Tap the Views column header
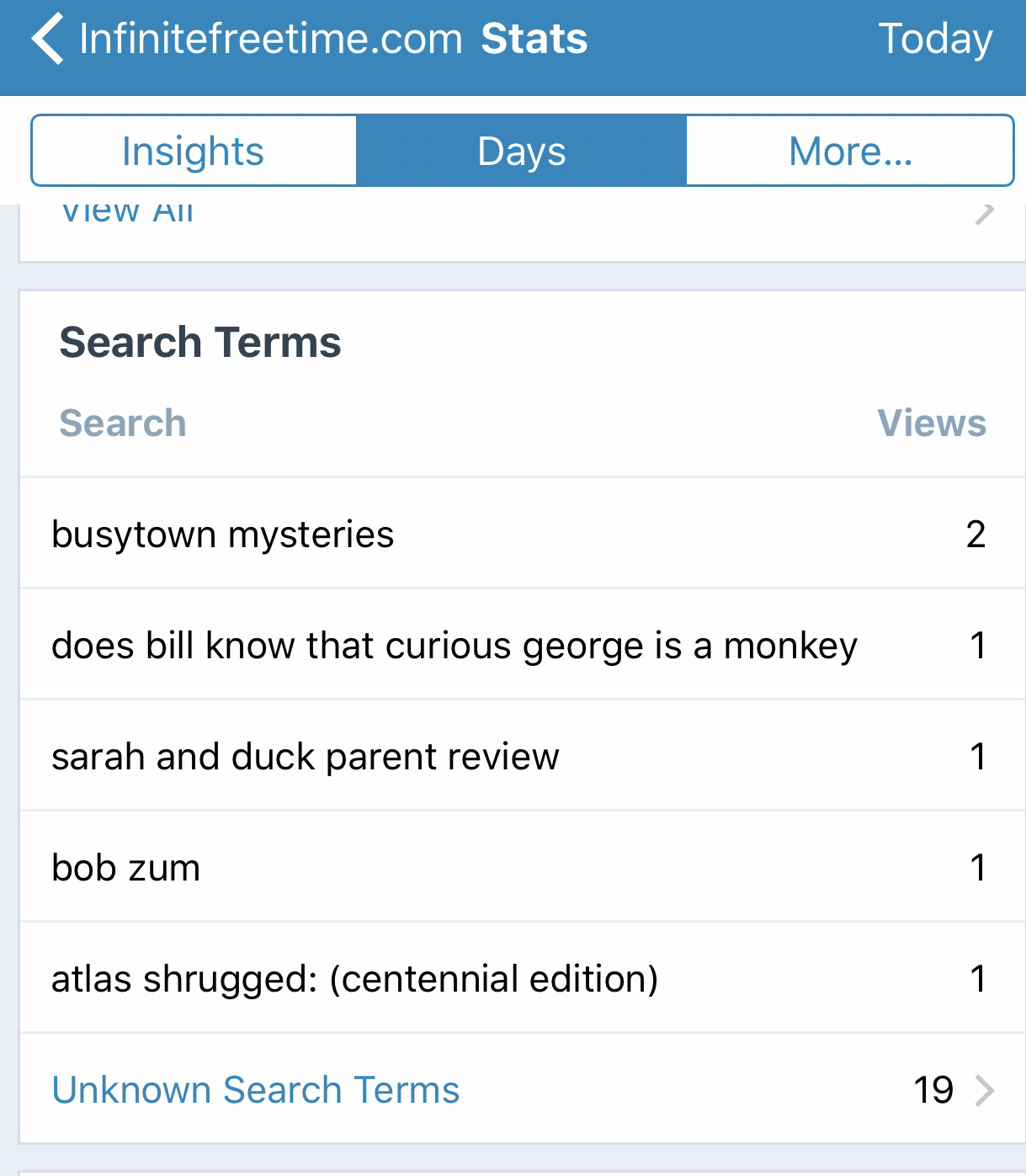Image resolution: width=1026 pixels, height=1176 pixels. (x=931, y=423)
